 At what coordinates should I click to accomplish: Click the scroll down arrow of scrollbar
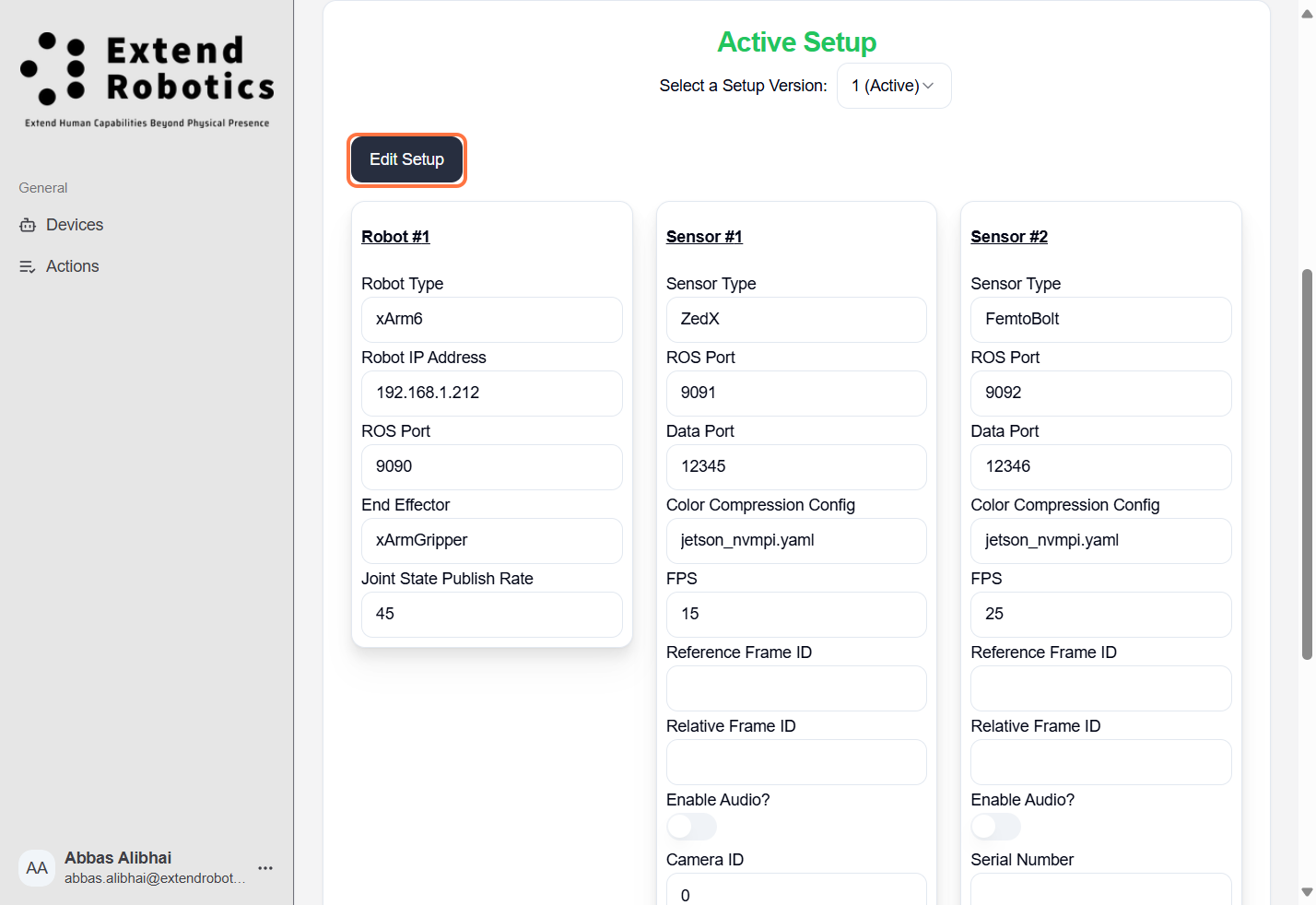[x=1306, y=892]
